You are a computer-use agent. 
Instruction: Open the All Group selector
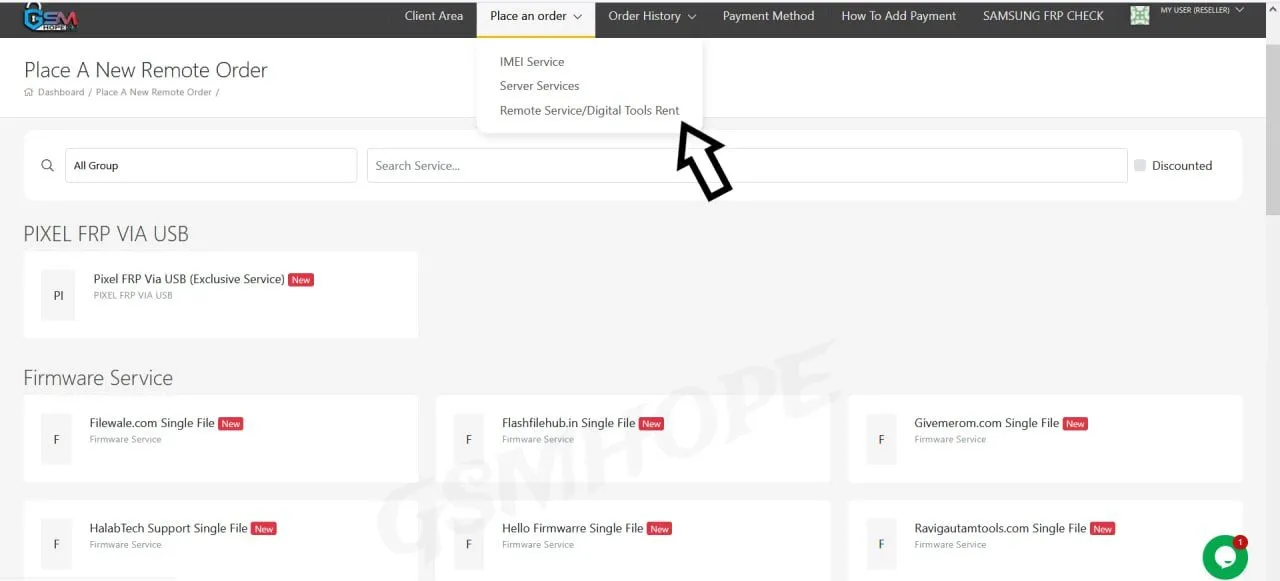[211, 166]
